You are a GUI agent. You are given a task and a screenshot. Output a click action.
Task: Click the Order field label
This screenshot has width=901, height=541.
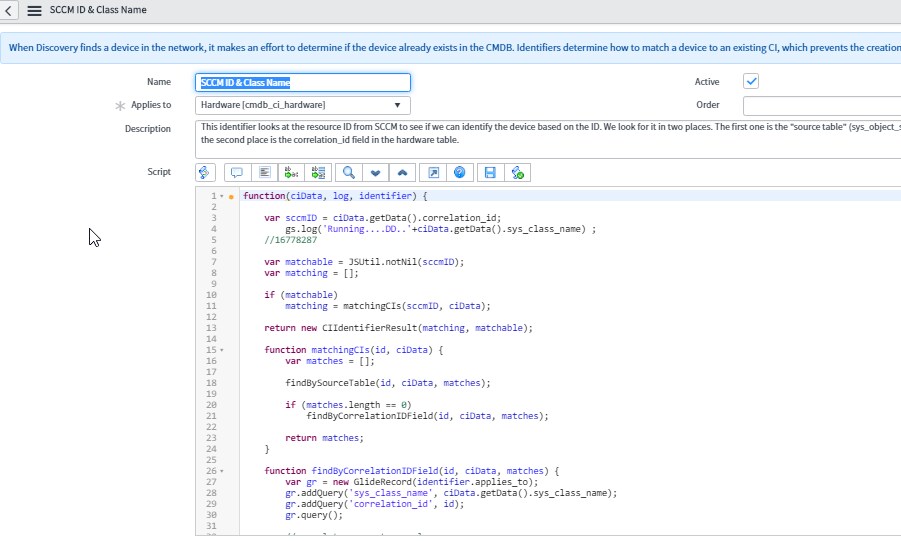(708, 105)
